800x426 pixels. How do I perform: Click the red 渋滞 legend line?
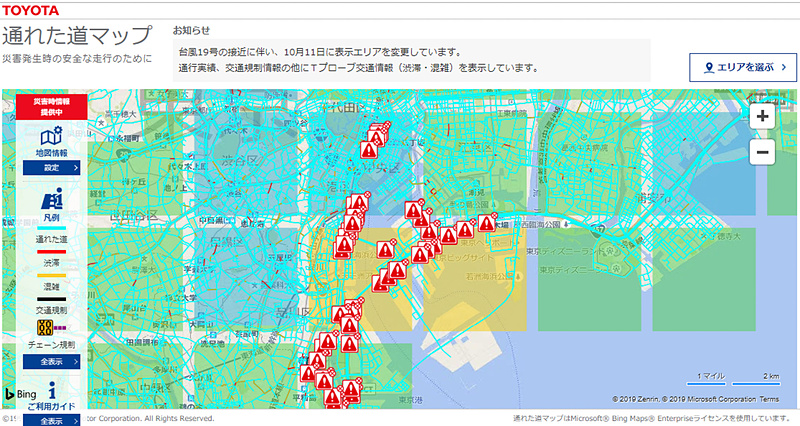click(51, 252)
